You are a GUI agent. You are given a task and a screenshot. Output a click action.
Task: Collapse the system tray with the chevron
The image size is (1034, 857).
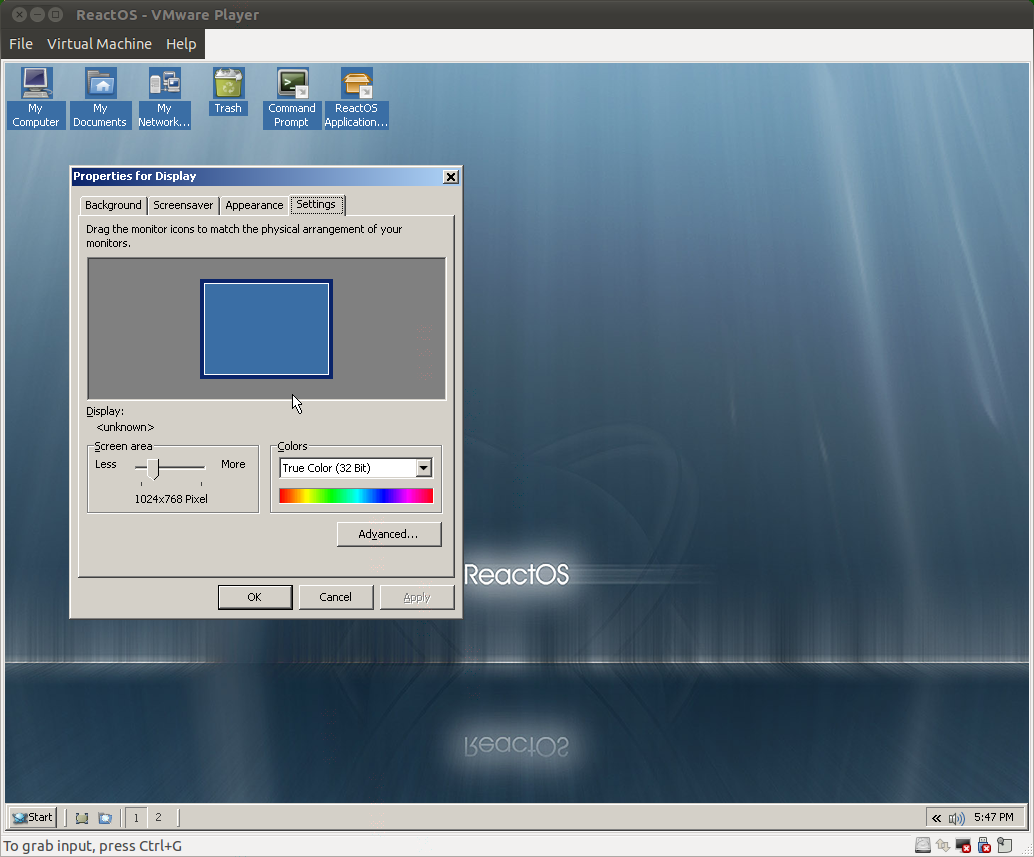tap(936, 817)
